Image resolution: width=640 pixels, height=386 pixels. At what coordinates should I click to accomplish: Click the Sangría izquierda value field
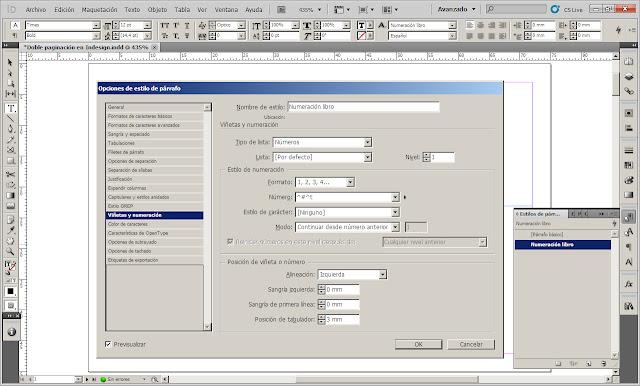(x=342, y=290)
